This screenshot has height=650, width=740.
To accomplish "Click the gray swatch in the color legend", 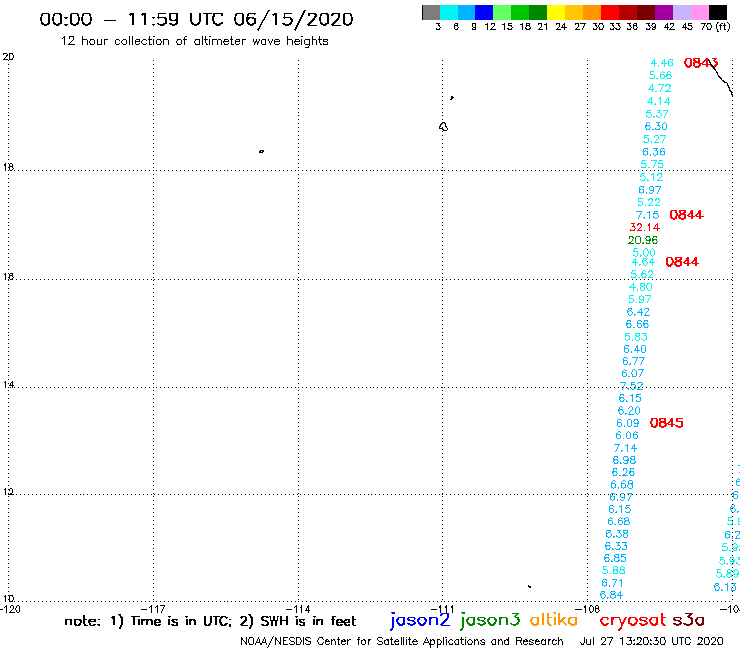I will click(431, 12).
